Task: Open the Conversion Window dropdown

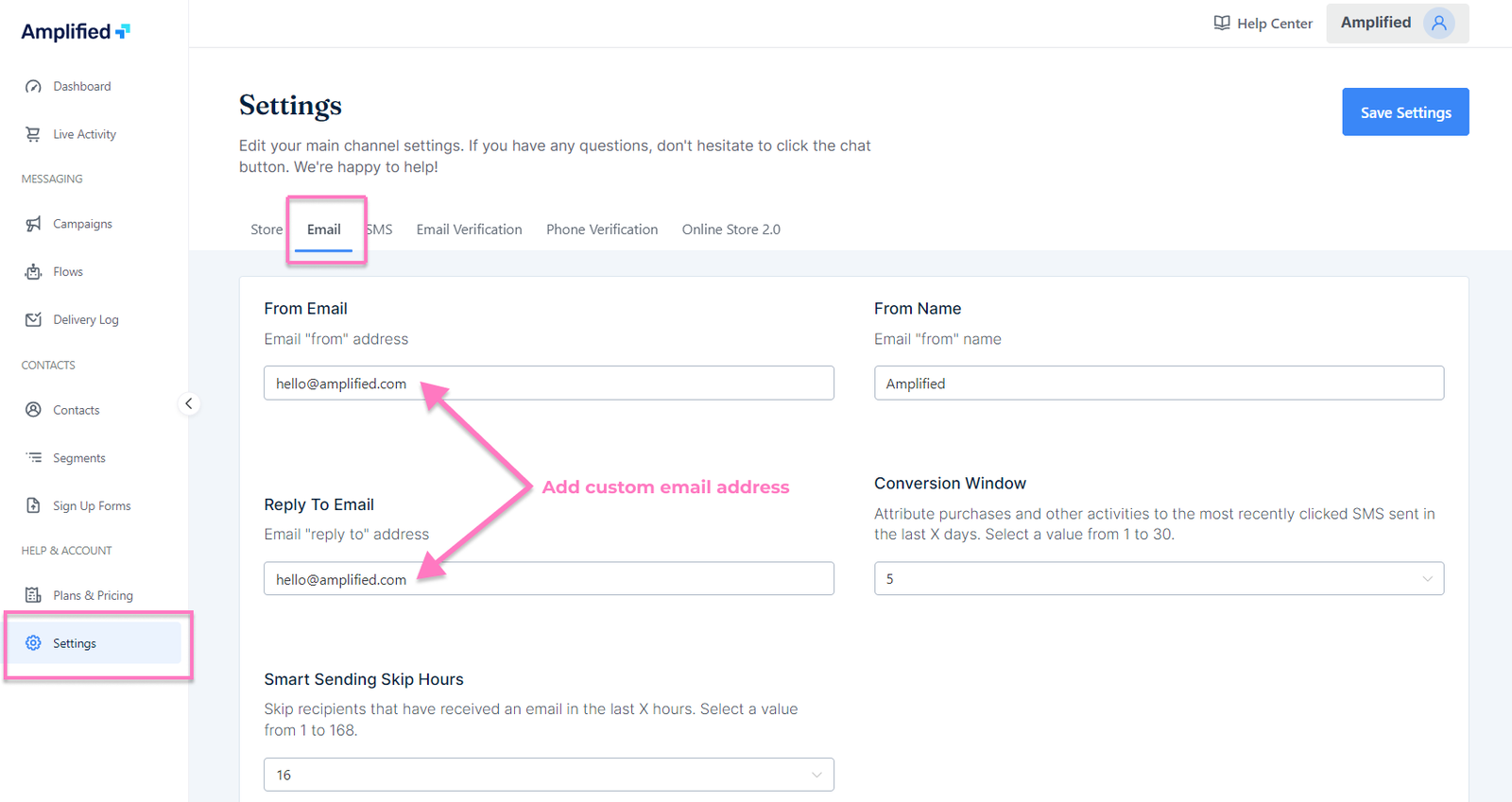Action: pos(1159,579)
